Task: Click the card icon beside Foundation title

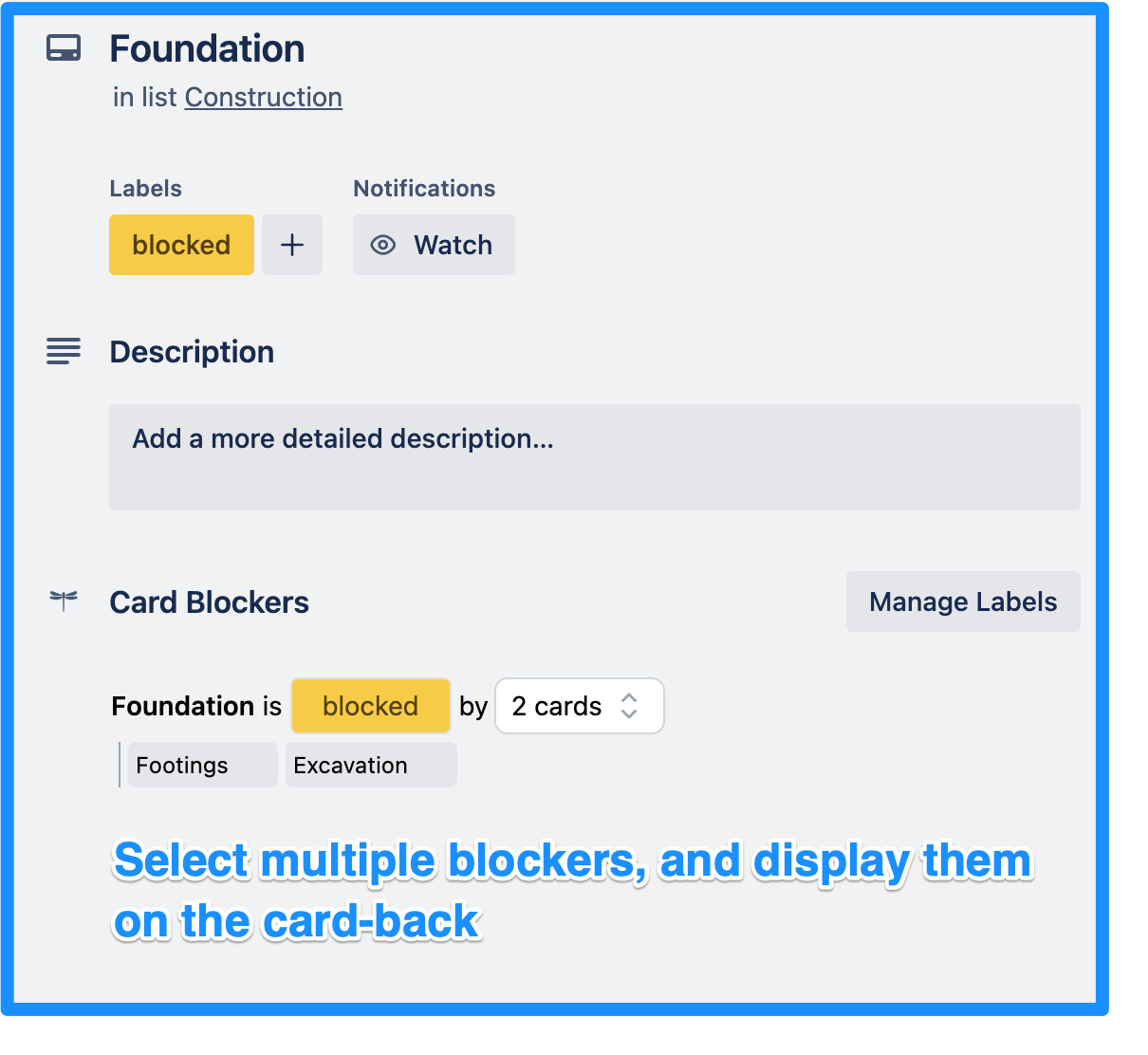Action: click(x=63, y=47)
